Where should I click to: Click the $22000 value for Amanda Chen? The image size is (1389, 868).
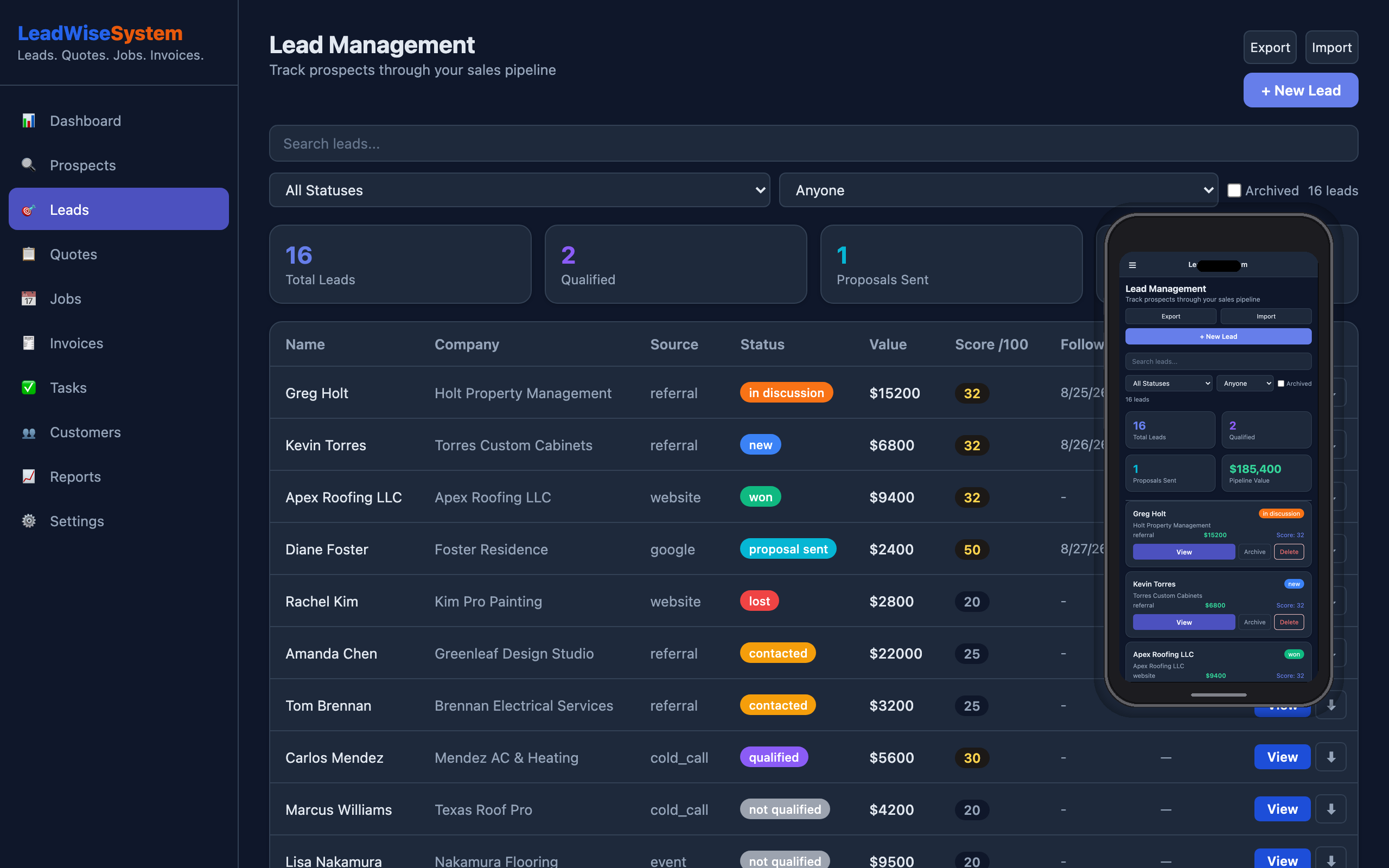[895, 653]
